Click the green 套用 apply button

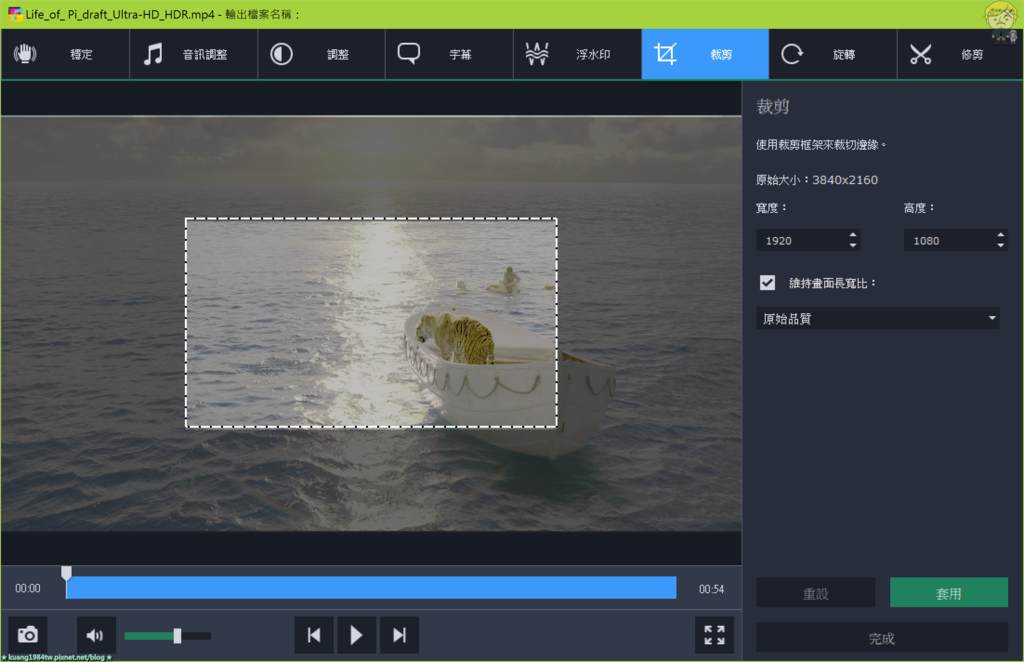click(x=948, y=593)
